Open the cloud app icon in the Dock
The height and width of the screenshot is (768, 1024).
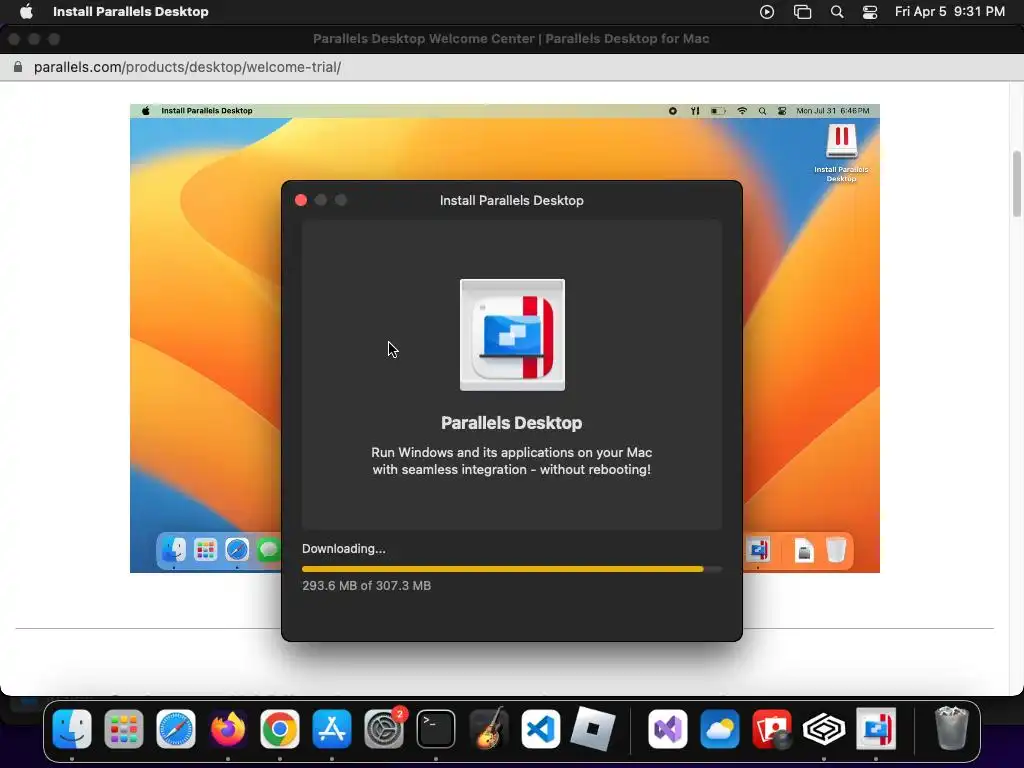pos(720,729)
